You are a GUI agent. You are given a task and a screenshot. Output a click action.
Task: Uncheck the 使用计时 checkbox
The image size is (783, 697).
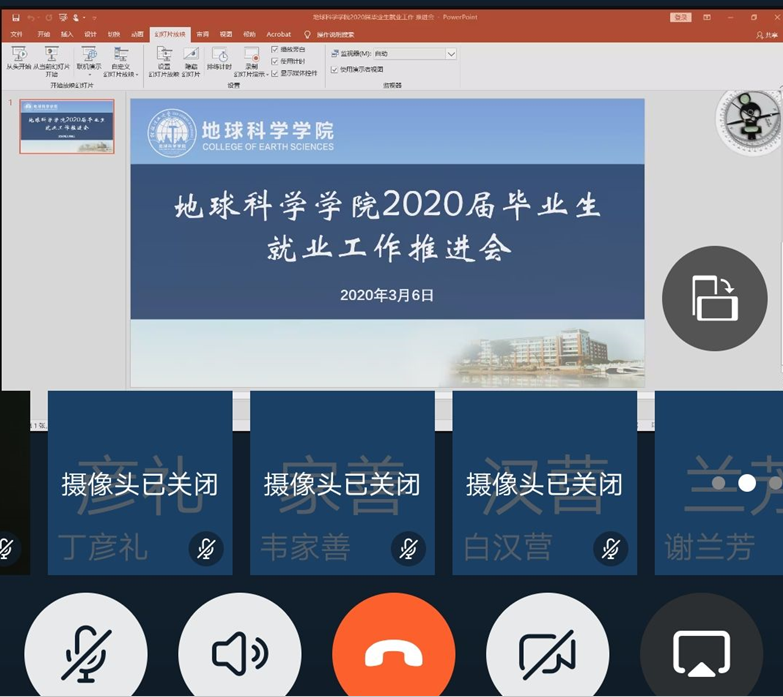tap(275, 61)
